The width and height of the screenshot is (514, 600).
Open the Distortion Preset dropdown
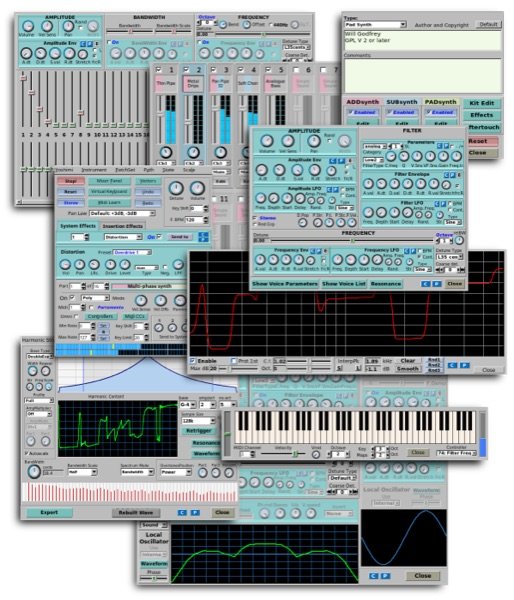pyautogui.click(x=132, y=252)
